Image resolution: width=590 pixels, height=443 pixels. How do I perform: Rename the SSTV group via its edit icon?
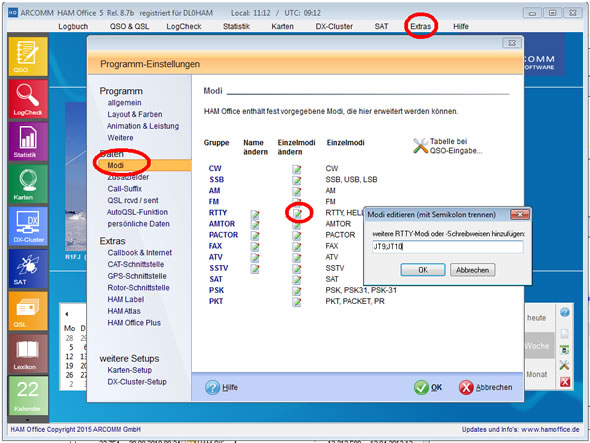click(255, 269)
